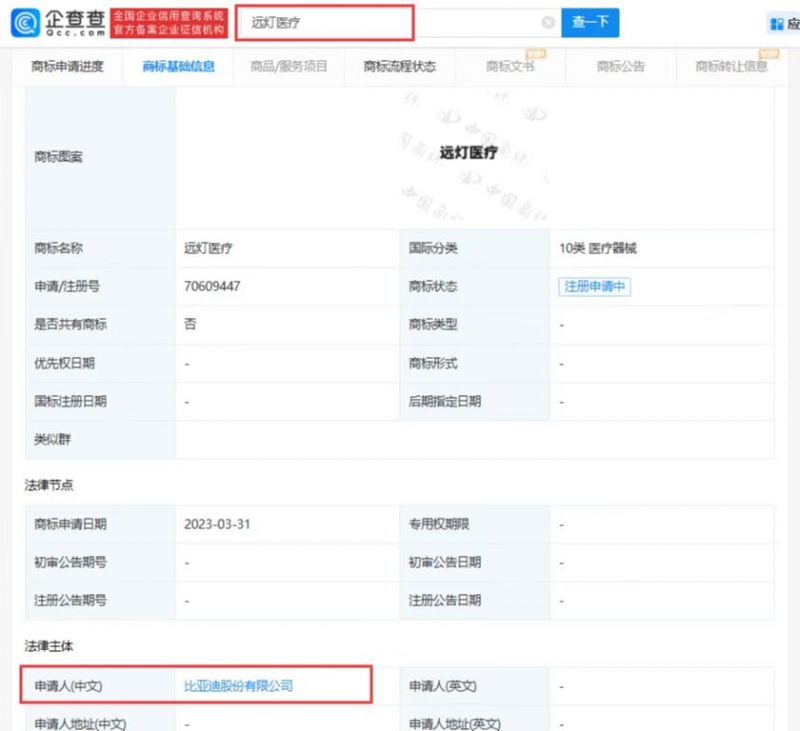Click the 商标状态 label

tap(433, 286)
